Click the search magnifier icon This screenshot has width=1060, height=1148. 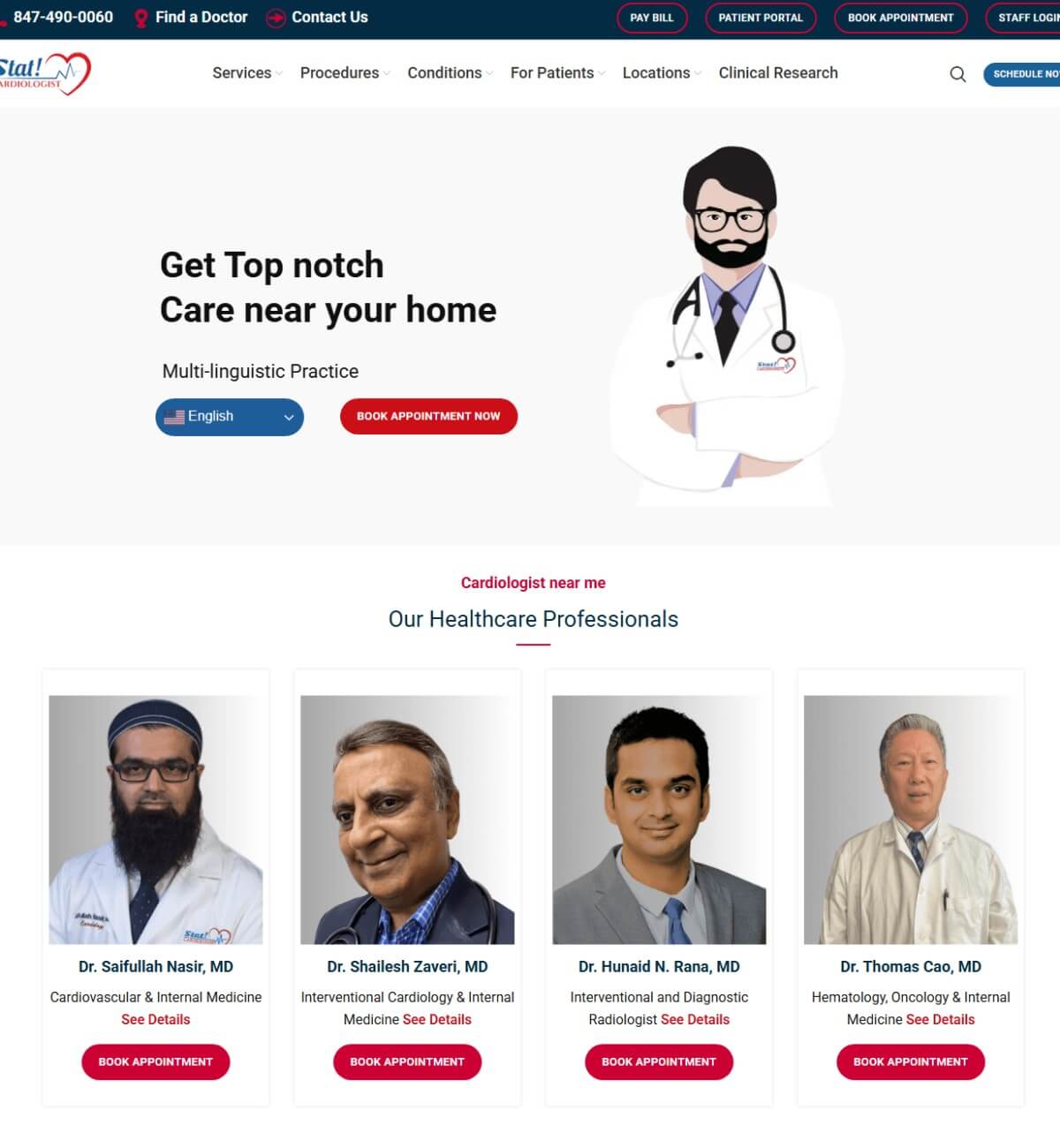(958, 74)
